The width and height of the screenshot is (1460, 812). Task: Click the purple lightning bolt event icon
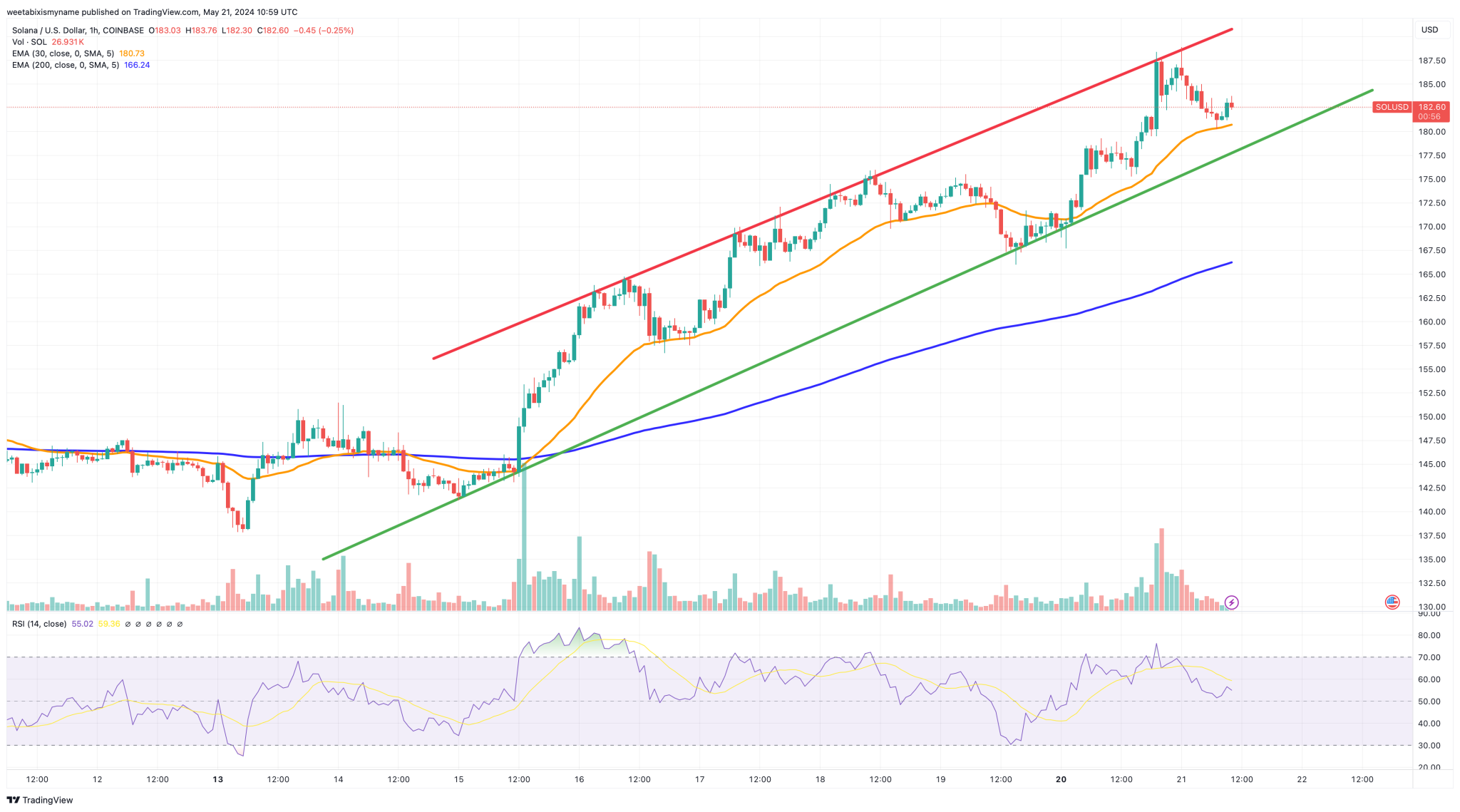[1231, 602]
